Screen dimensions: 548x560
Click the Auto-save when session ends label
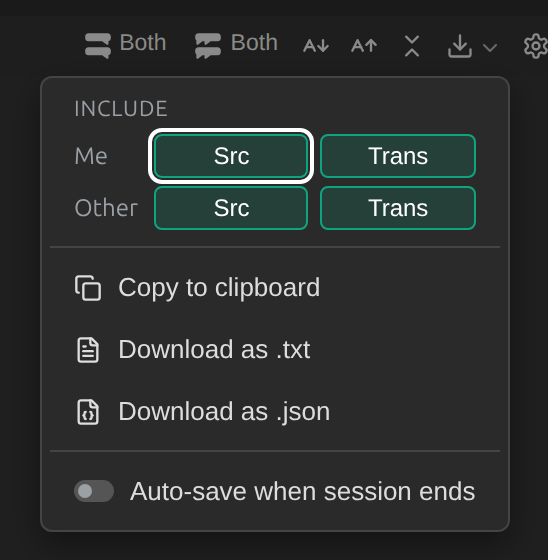[303, 491]
